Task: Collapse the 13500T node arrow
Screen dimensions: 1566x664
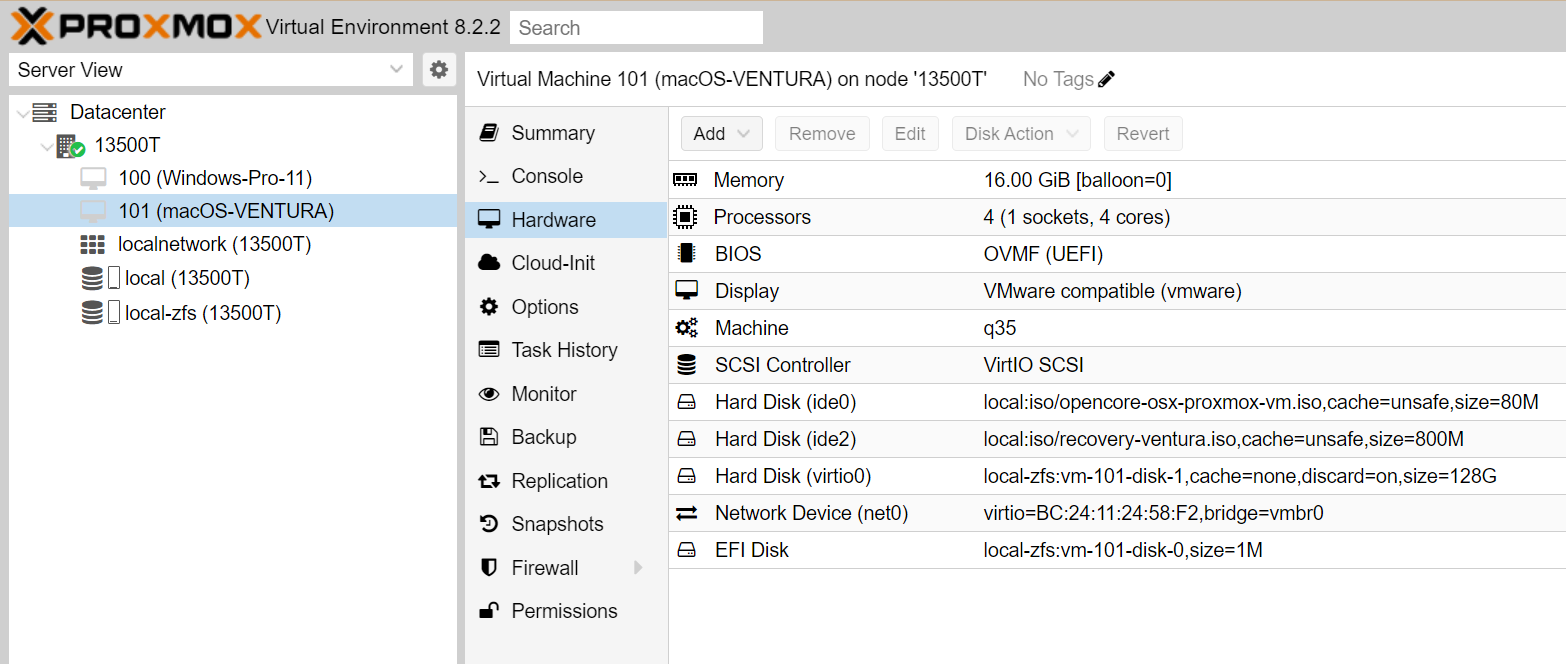Action: tap(46, 147)
